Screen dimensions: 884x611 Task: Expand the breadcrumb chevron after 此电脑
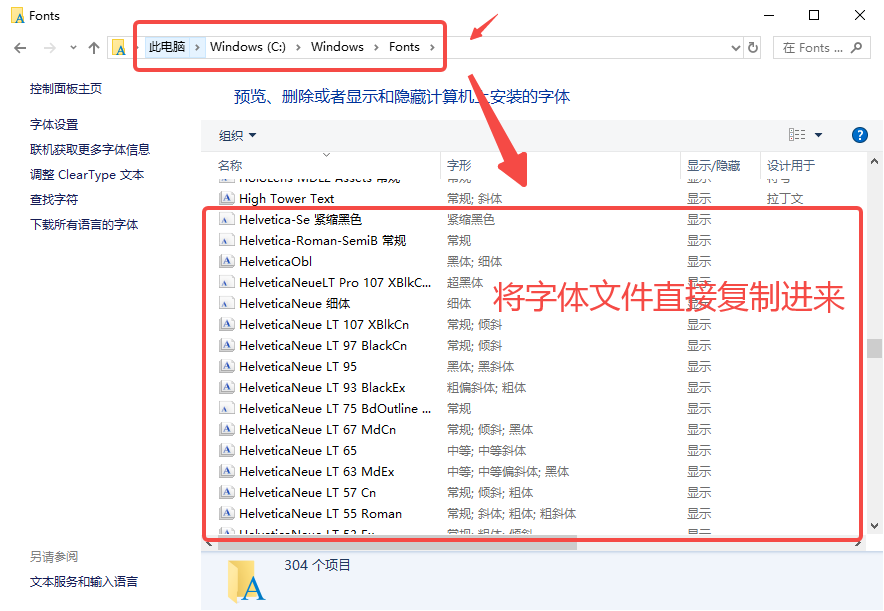coord(196,46)
